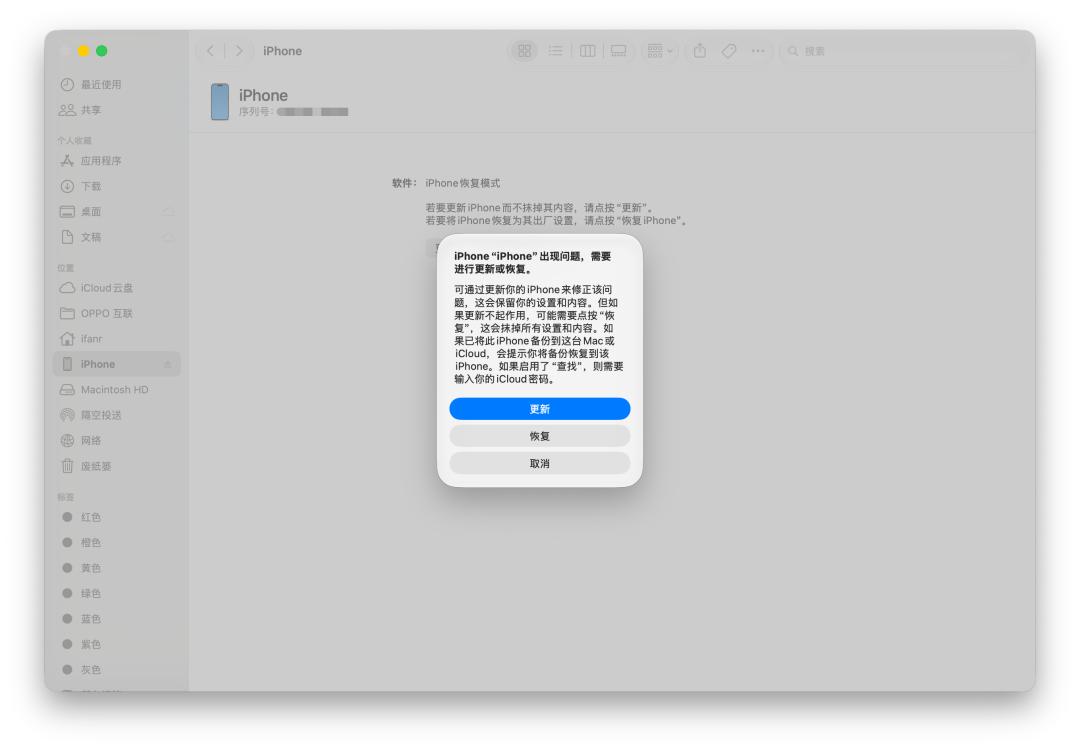This screenshot has height=750, width=1080.
Task: Switch to gallery view
Action: 619,51
